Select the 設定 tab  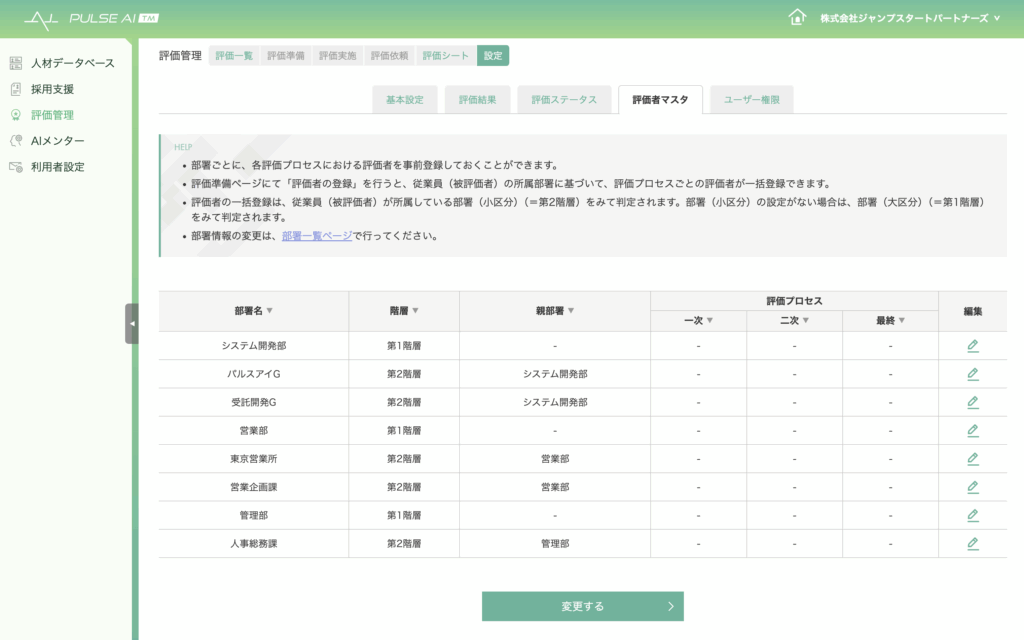point(493,56)
